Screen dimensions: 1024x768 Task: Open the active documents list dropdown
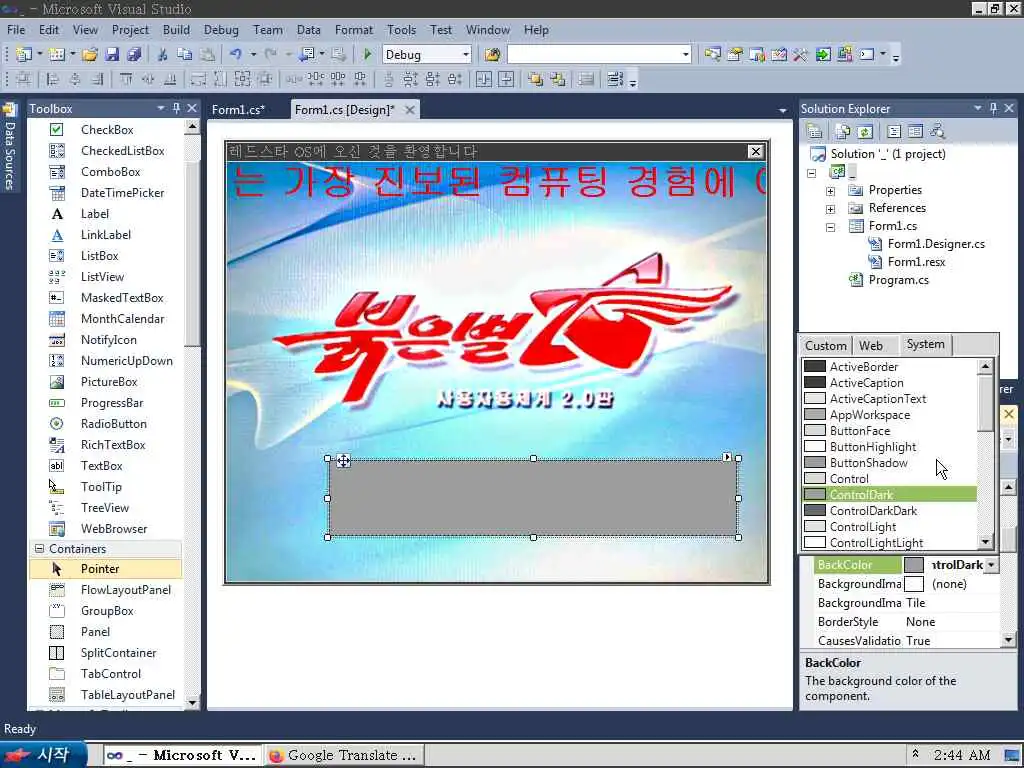click(x=782, y=110)
